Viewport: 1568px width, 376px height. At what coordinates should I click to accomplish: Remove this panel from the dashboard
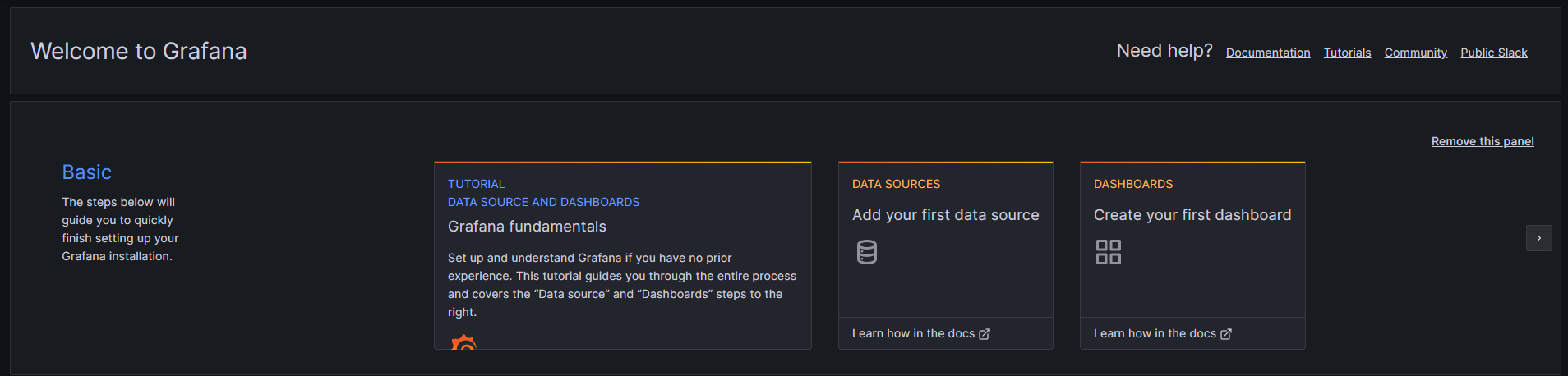[x=1483, y=141]
